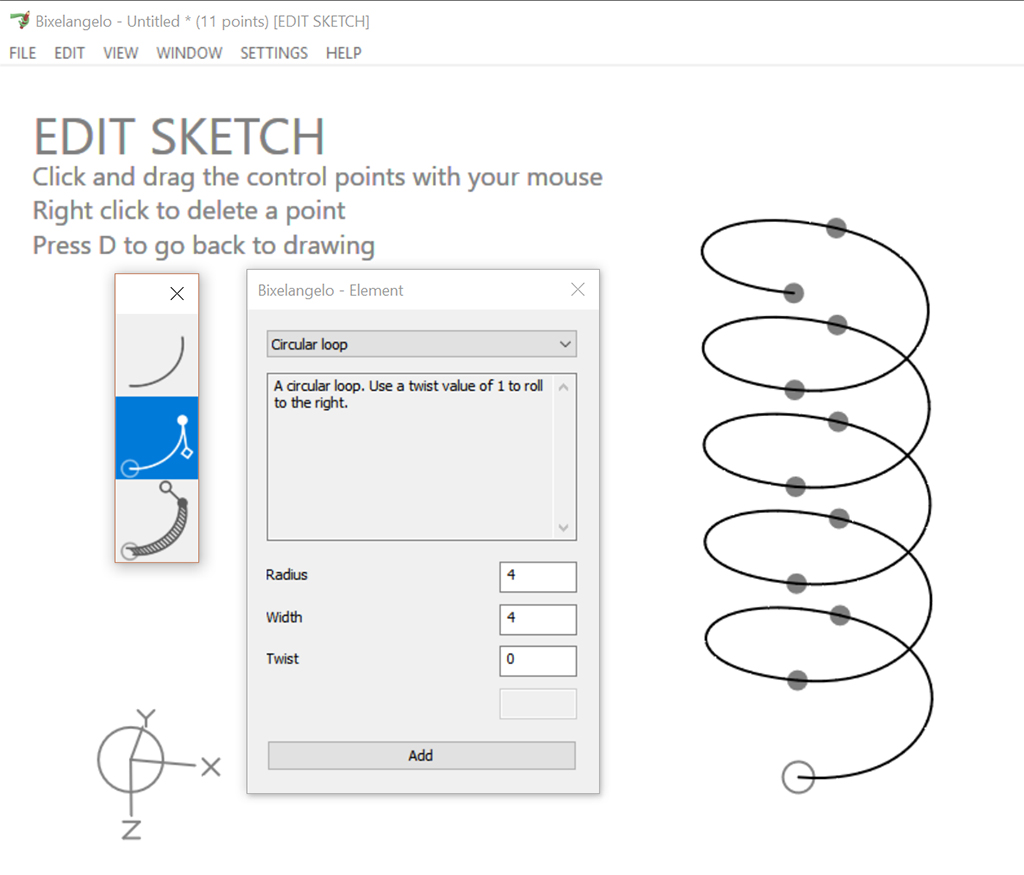Open the SETTINGS menu
1024x875 pixels.
click(x=274, y=53)
